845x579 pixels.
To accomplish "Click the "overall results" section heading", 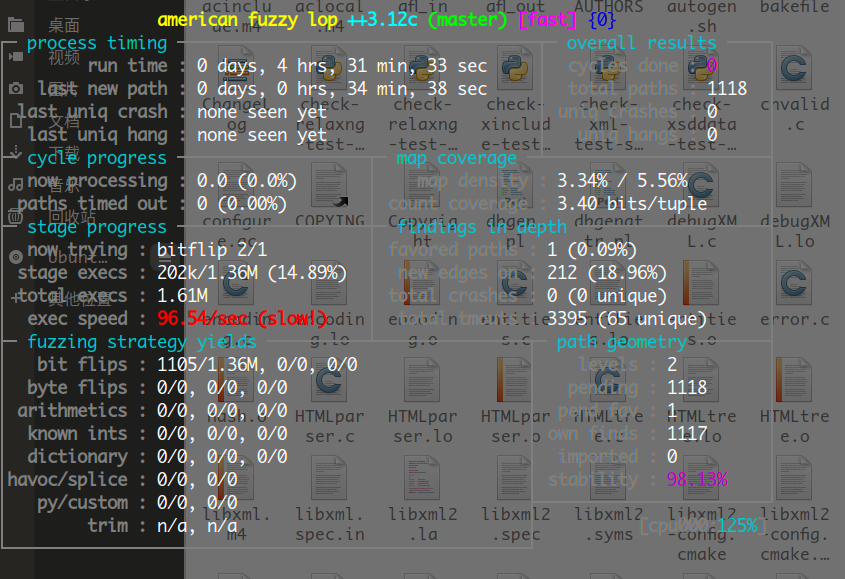I will click(x=641, y=43).
